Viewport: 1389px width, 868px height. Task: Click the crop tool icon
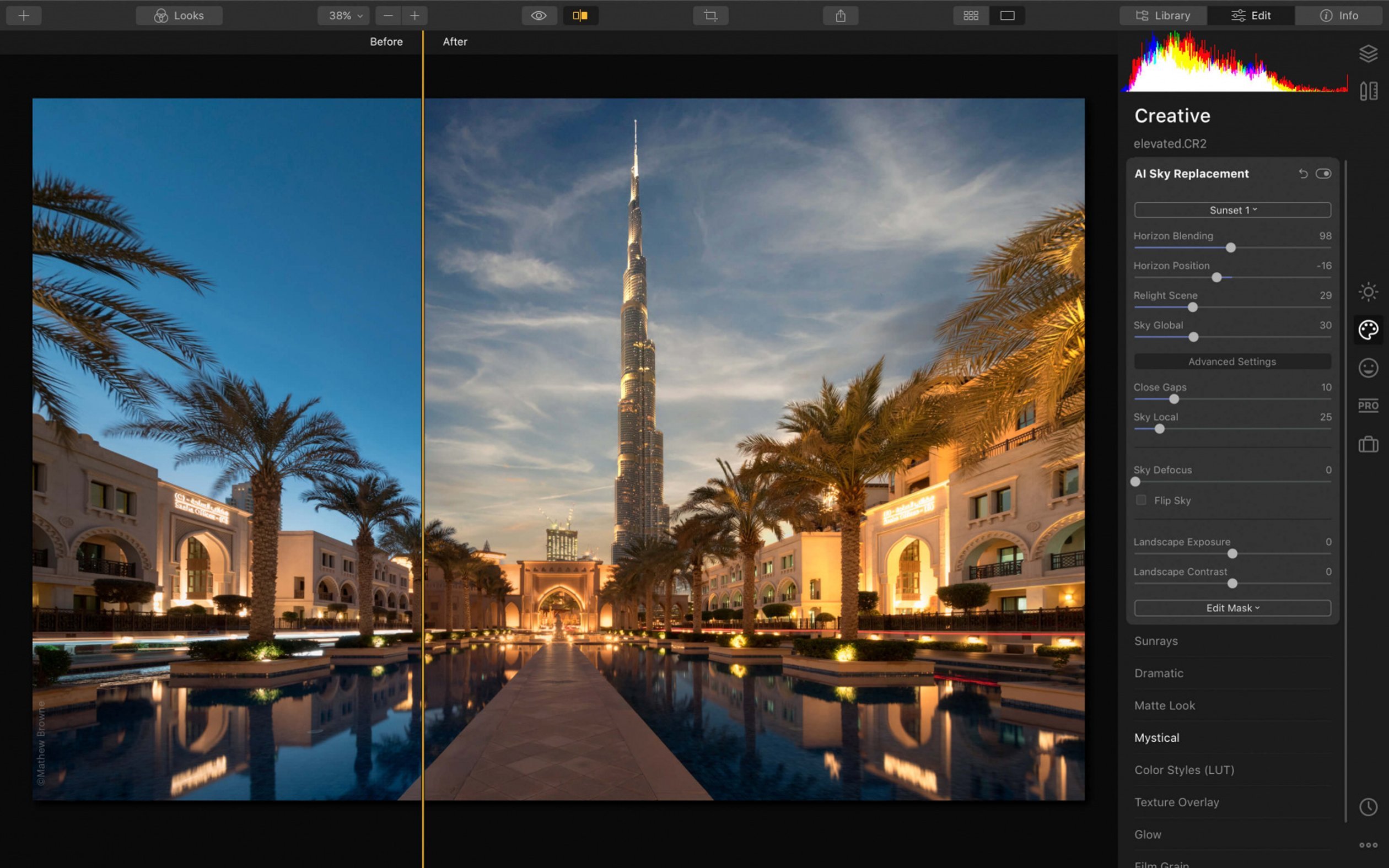[x=710, y=15]
